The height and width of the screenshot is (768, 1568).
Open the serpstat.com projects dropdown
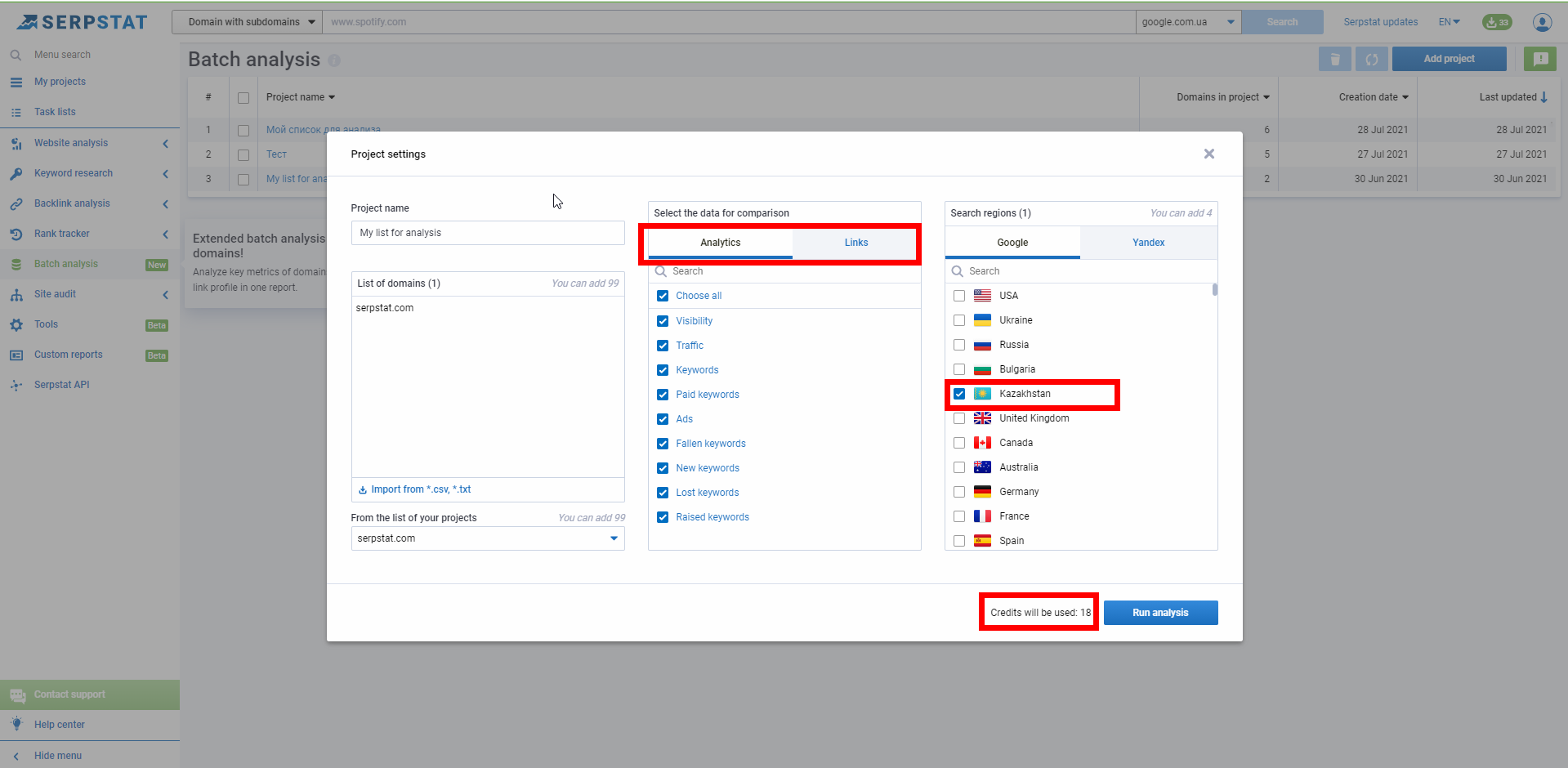coord(614,538)
